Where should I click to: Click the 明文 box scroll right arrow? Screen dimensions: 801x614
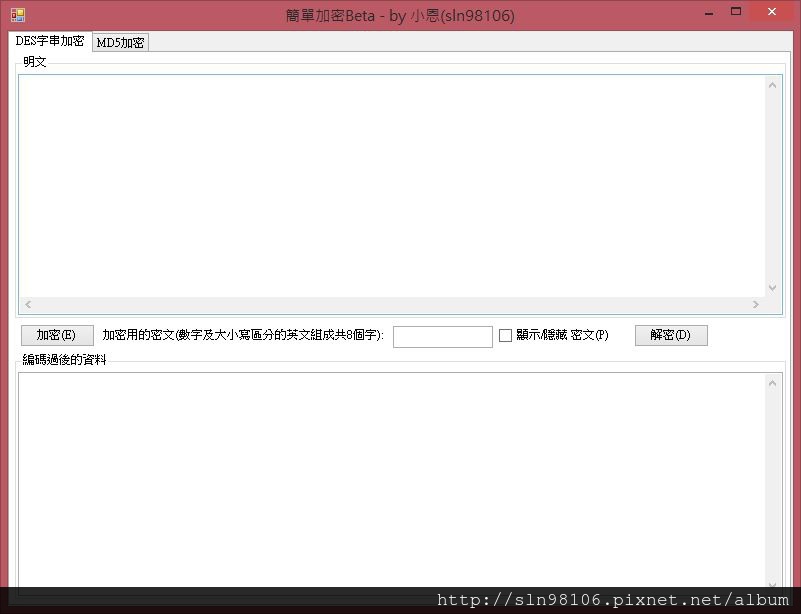756,304
